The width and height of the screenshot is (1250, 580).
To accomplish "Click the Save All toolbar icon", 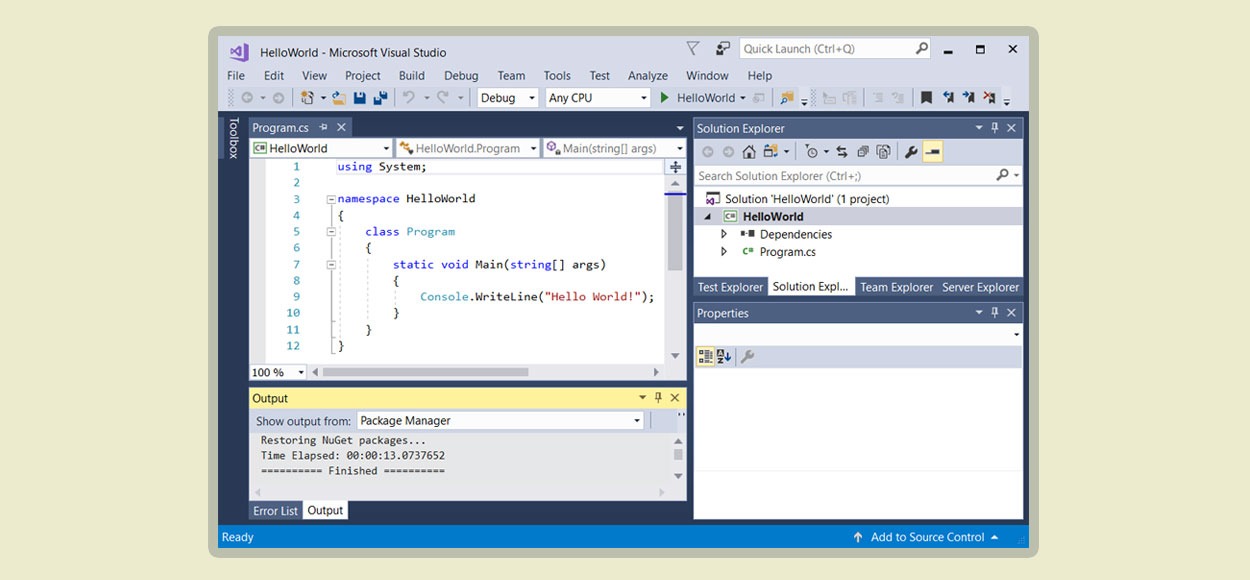I will 380,98.
